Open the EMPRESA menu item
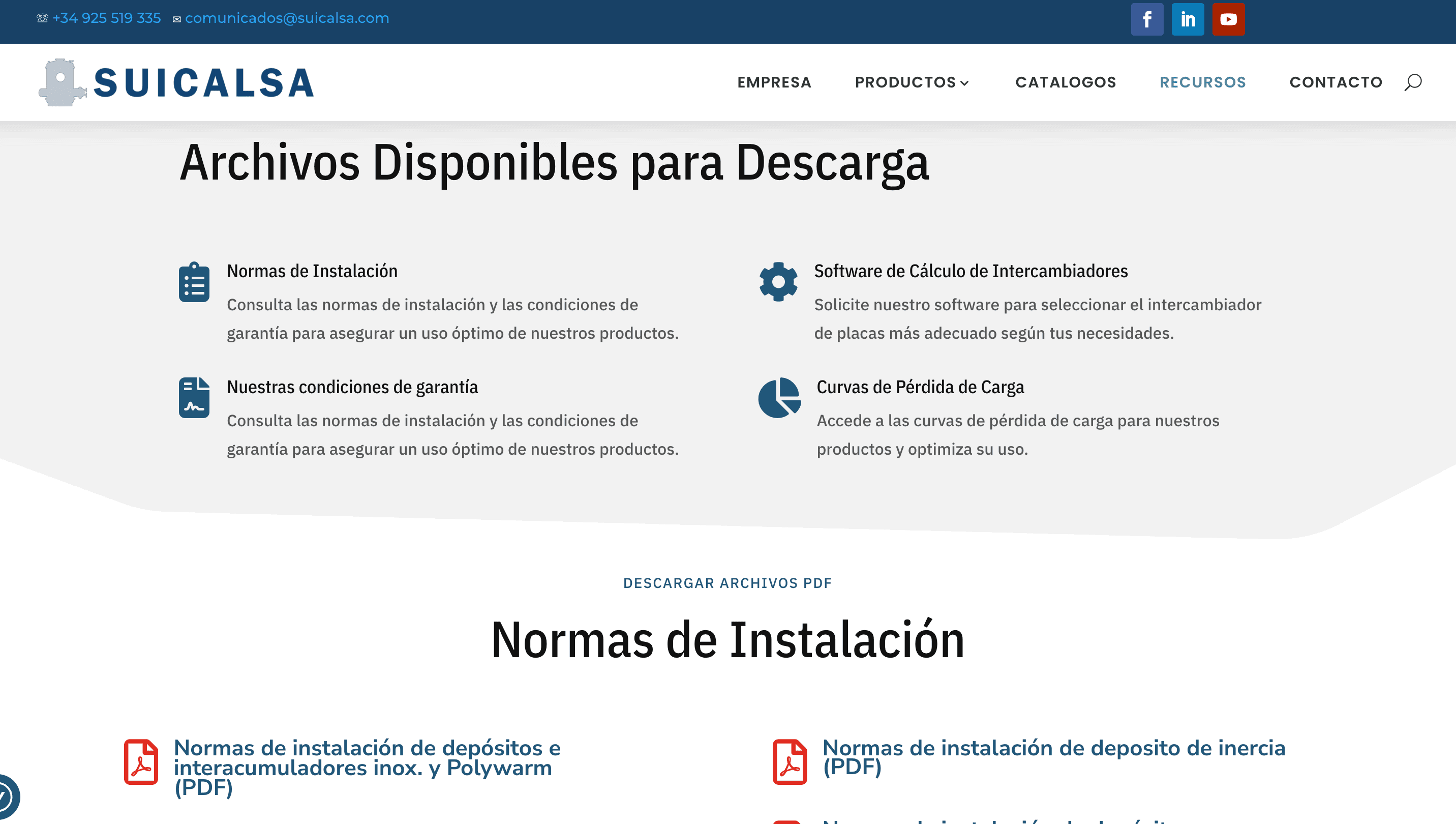Viewport: 1456px width, 824px height. [x=774, y=82]
